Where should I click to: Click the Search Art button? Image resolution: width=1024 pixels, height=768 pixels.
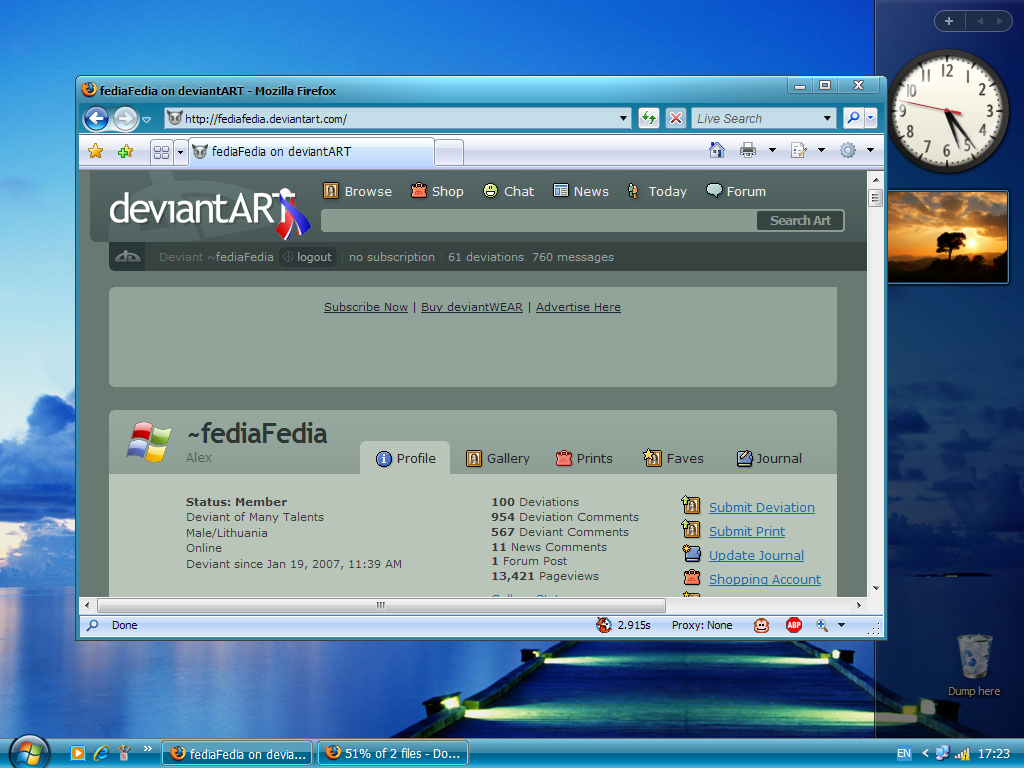(x=800, y=221)
